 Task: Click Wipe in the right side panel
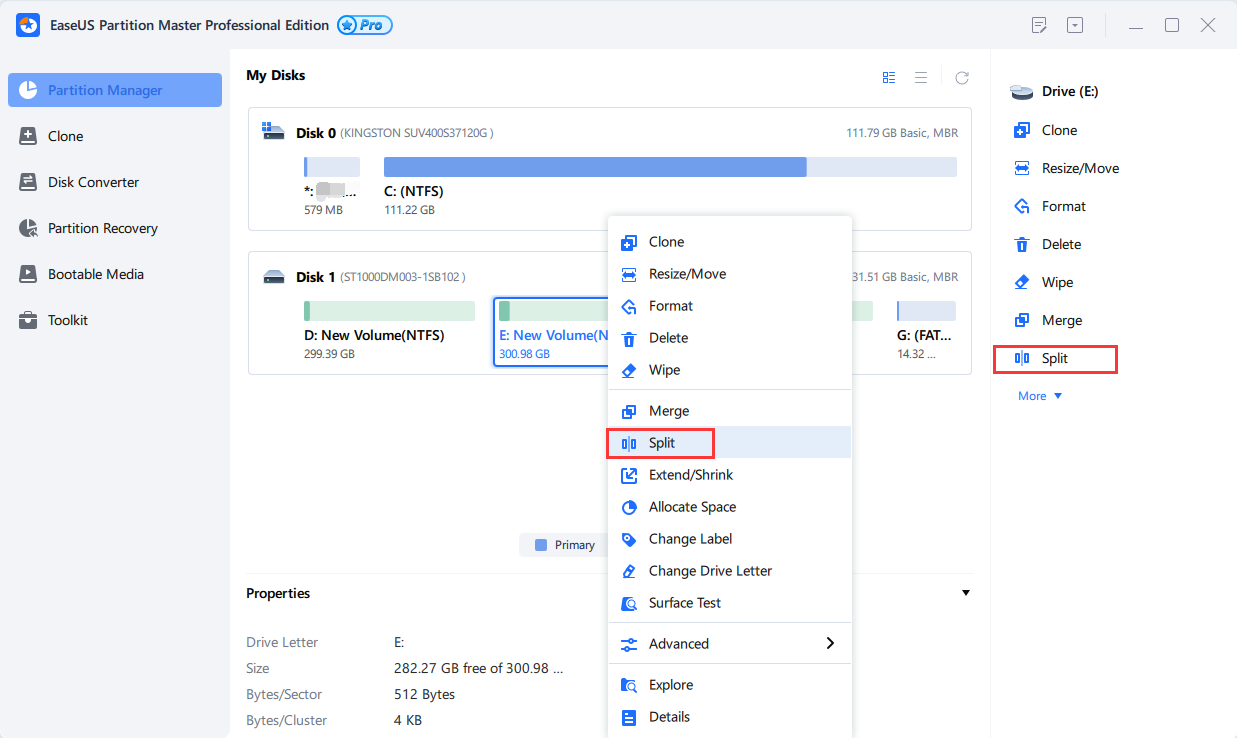(1056, 282)
